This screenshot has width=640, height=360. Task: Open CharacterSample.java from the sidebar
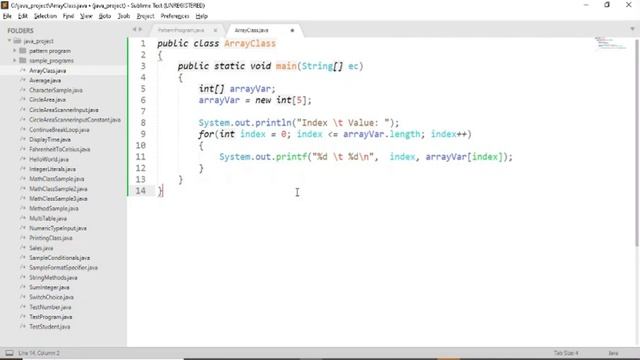56,90
